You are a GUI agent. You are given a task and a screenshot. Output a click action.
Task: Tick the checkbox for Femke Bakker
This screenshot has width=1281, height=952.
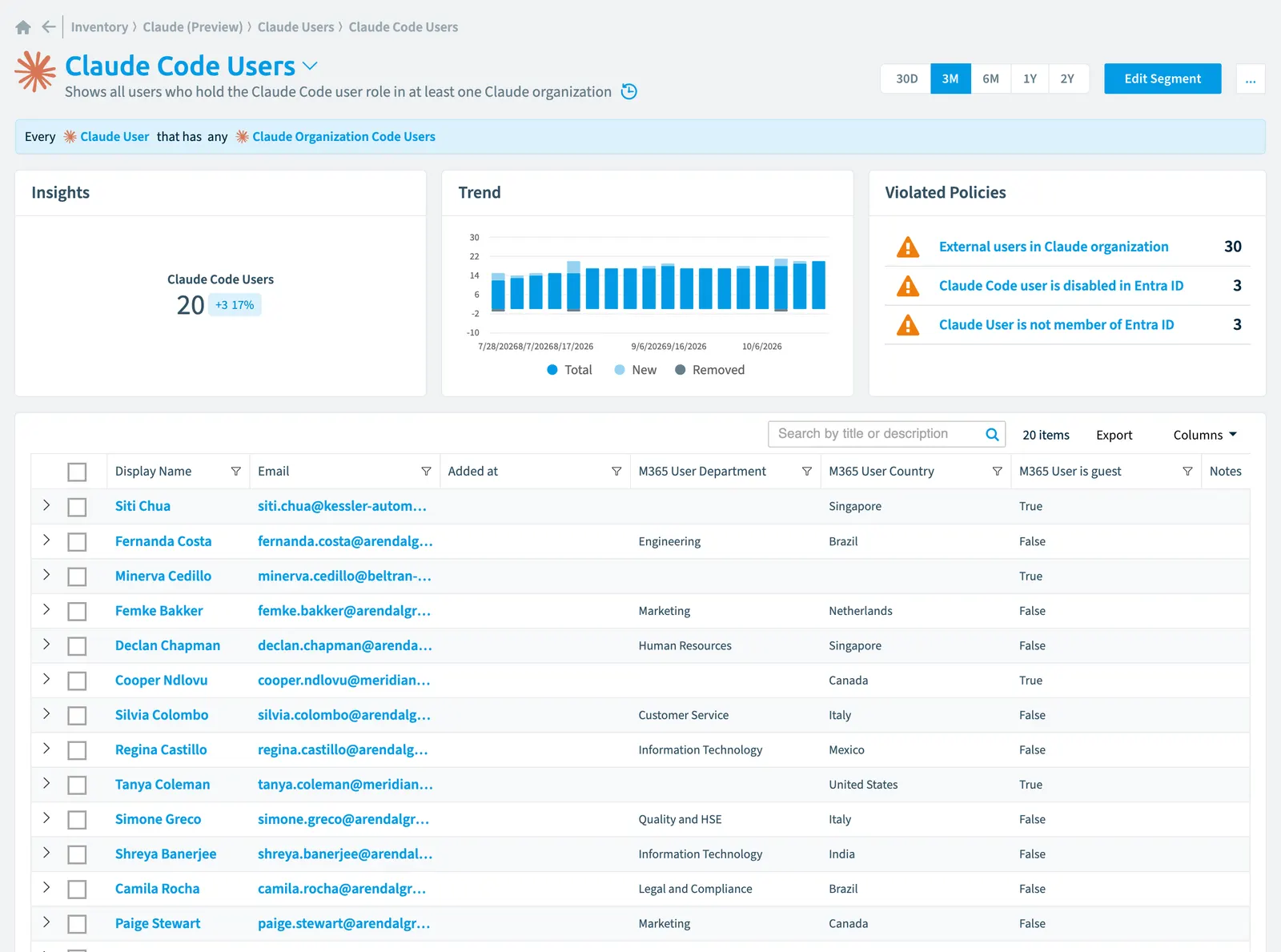[x=77, y=612]
